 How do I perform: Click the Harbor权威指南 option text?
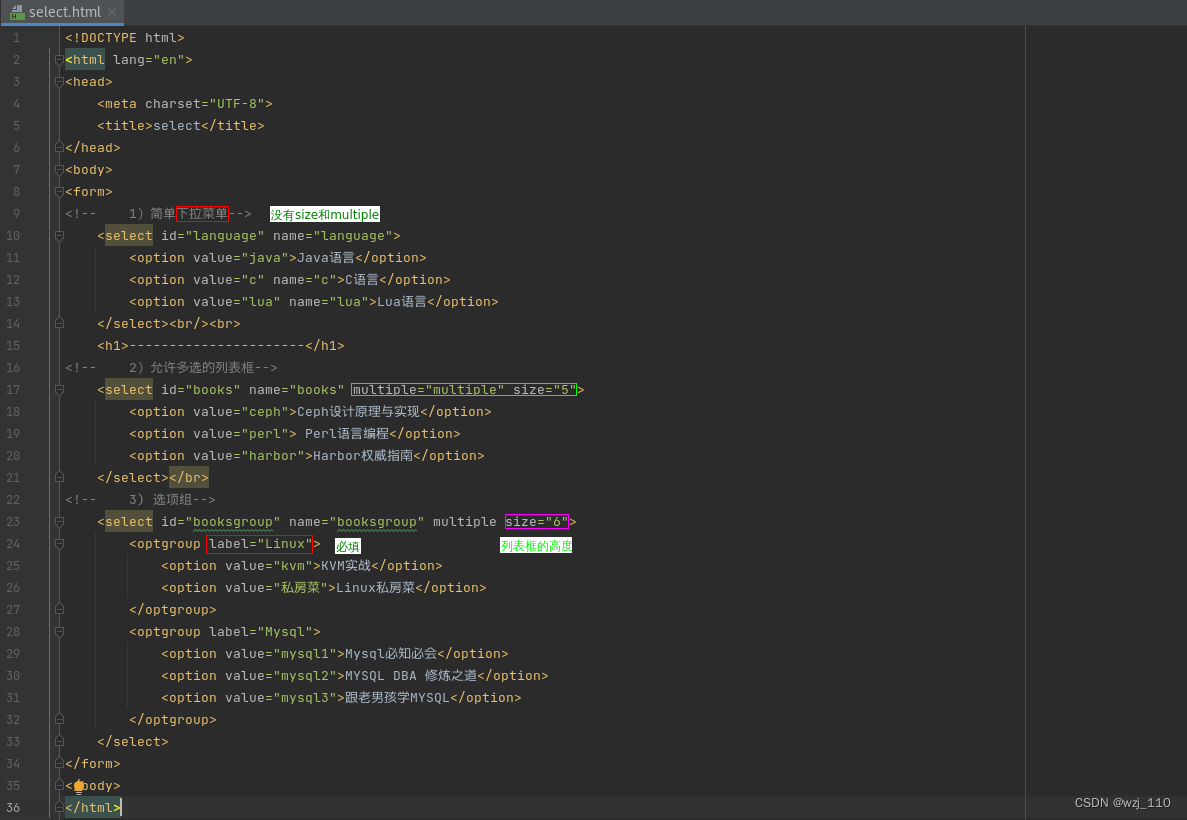click(363, 456)
